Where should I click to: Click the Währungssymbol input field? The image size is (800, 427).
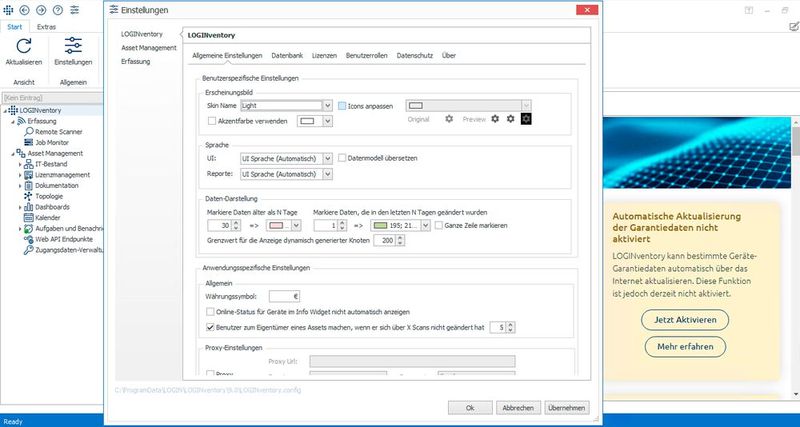[x=284, y=296]
